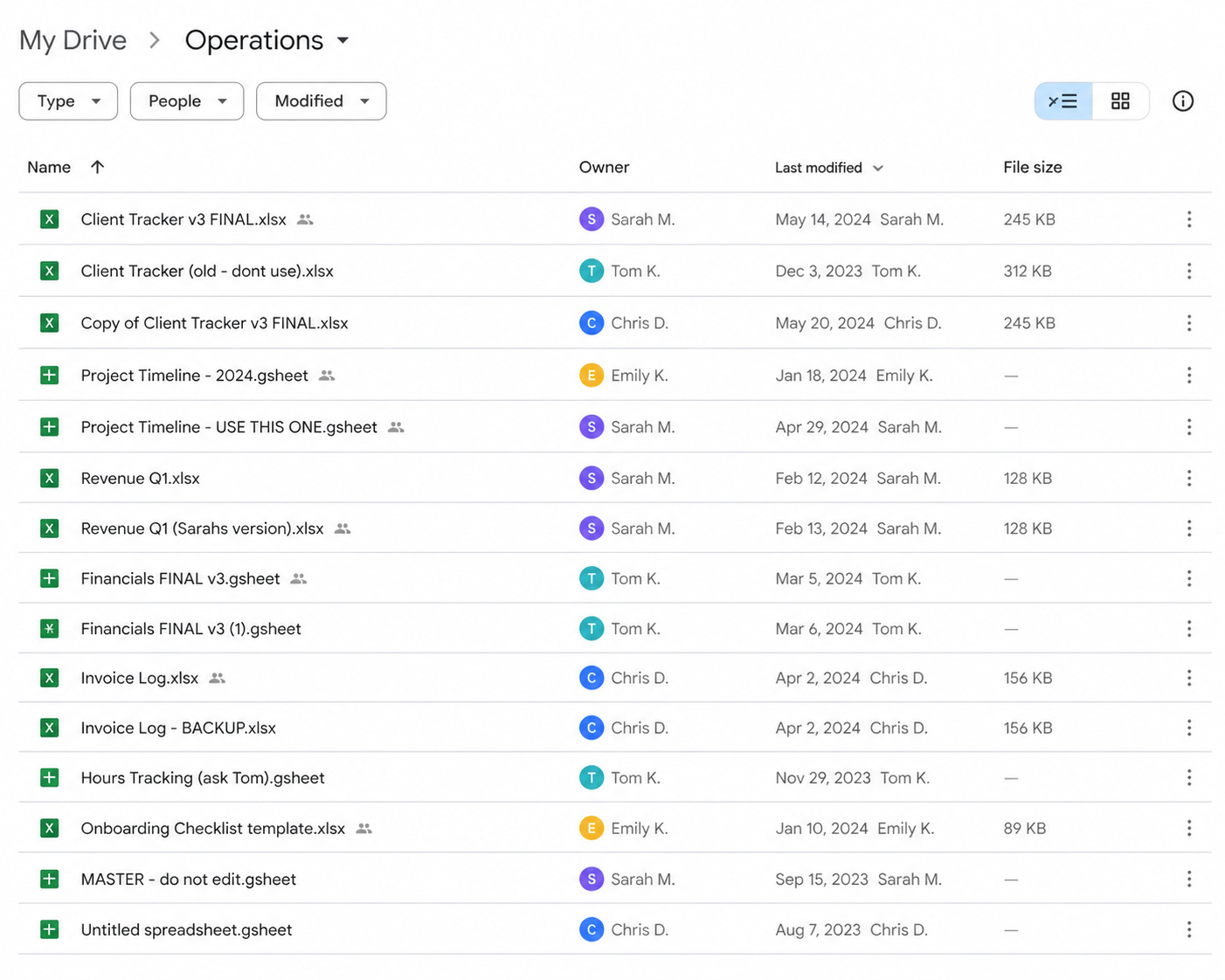Reverse sort direction arrow next to Name
The image size is (1225, 980).
click(97, 167)
